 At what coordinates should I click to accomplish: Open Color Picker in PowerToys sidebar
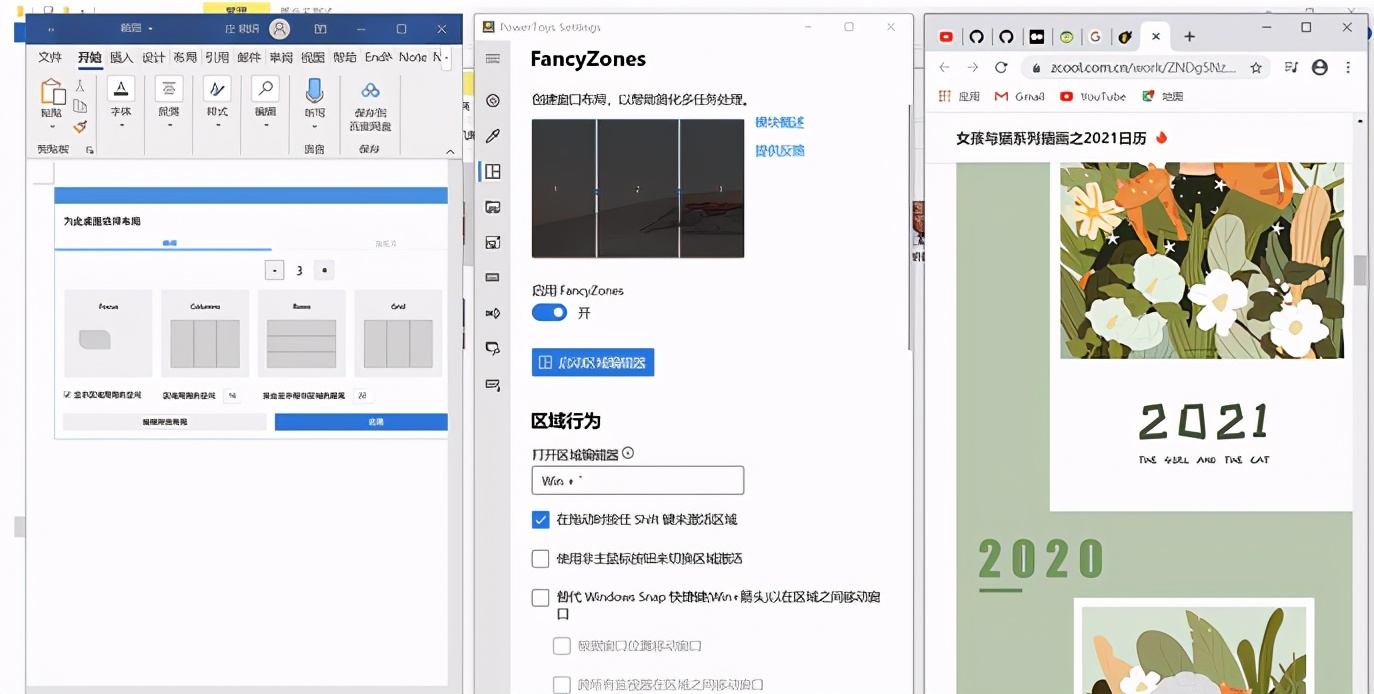[492, 136]
